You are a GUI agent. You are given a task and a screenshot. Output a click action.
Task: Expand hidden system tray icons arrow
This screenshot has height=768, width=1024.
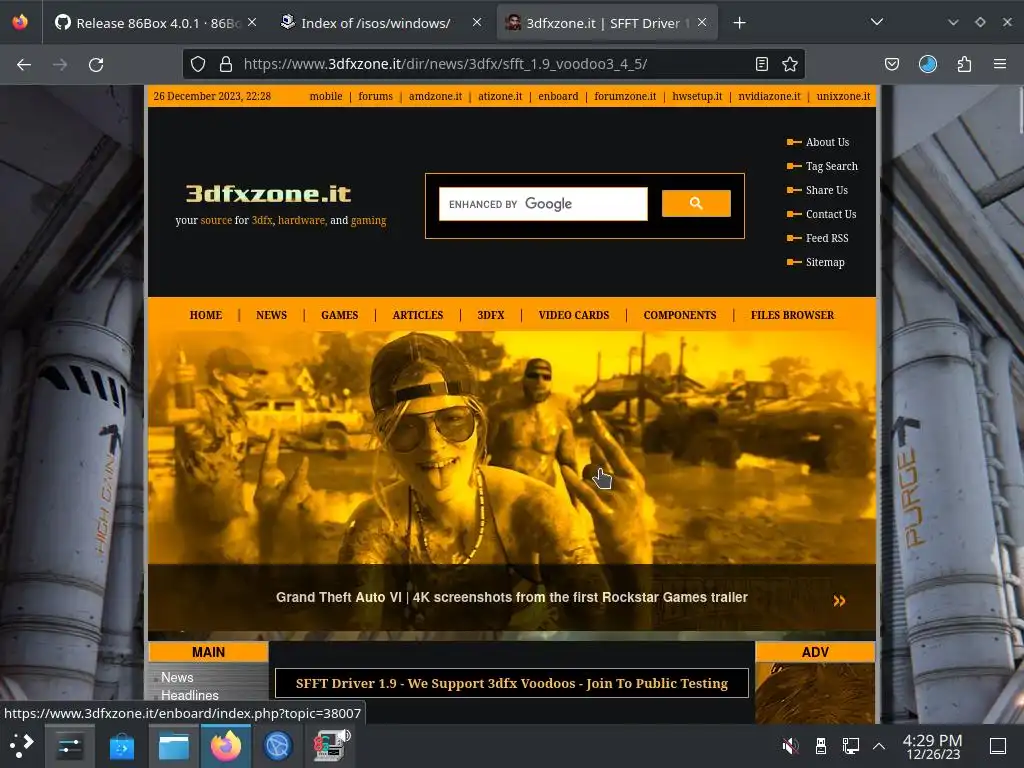pyautogui.click(x=879, y=746)
